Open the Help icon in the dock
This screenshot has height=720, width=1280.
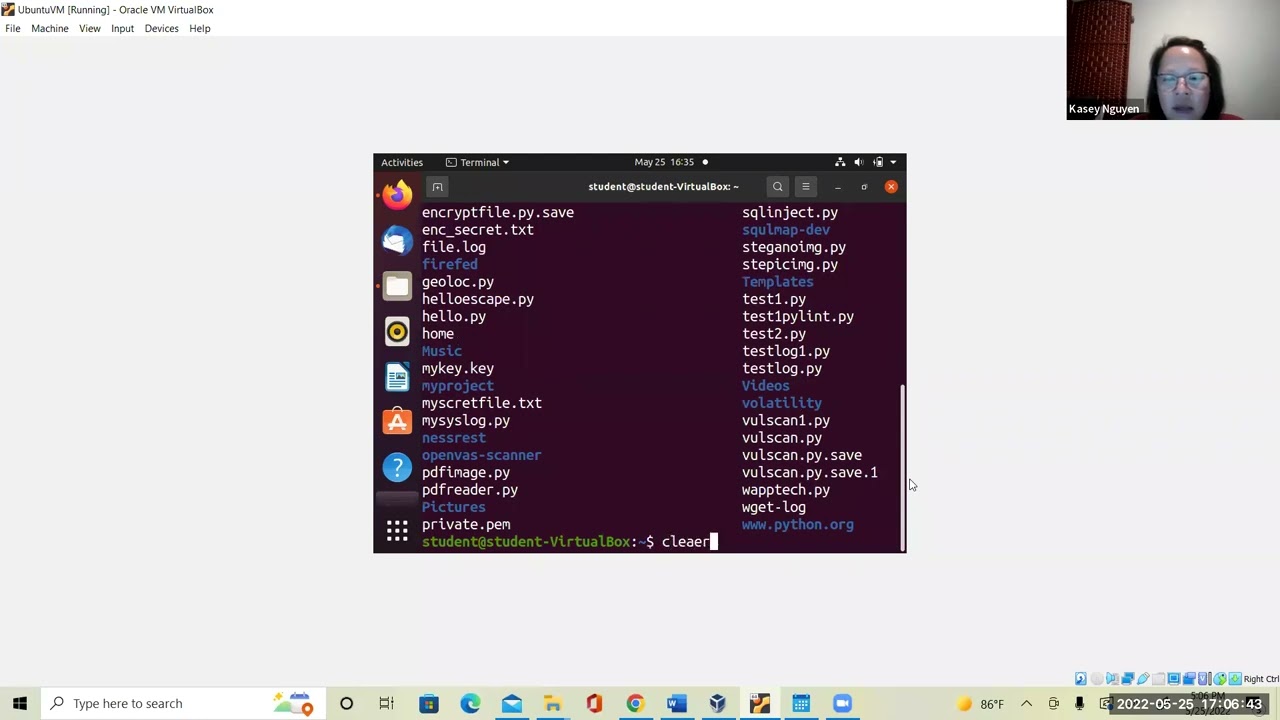click(x=397, y=467)
